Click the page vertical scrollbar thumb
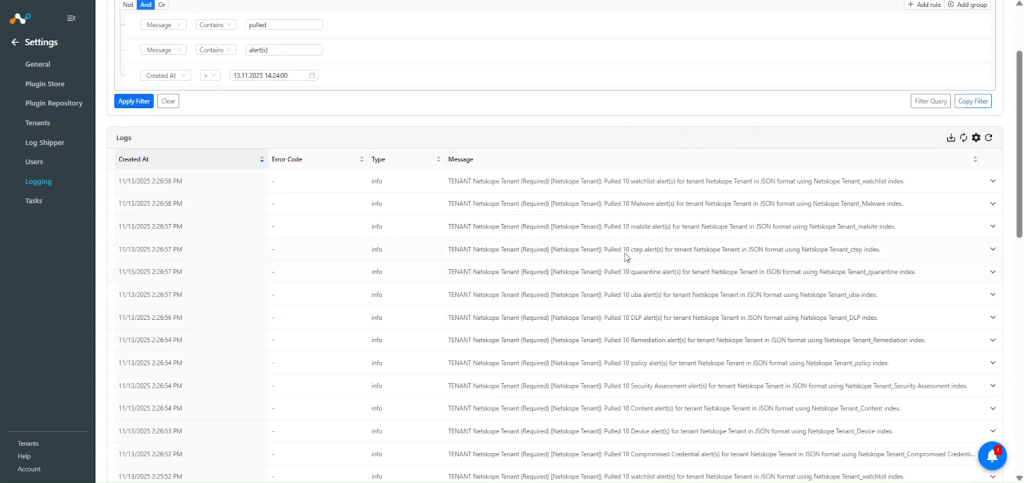The height and width of the screenshot is (483, 1024). click(x=1019, y=144)
